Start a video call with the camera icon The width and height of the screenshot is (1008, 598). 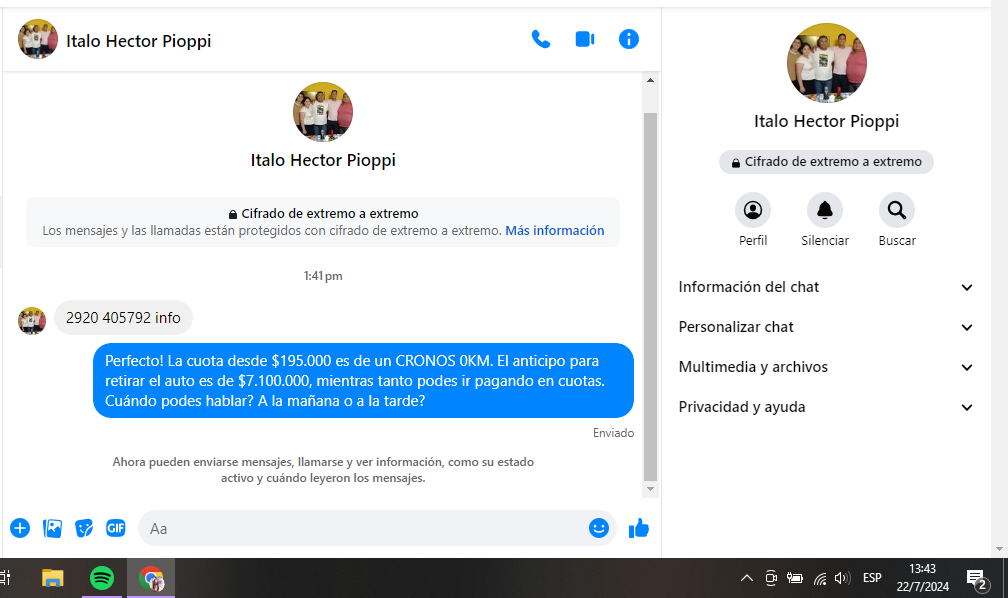coord(585,39)
